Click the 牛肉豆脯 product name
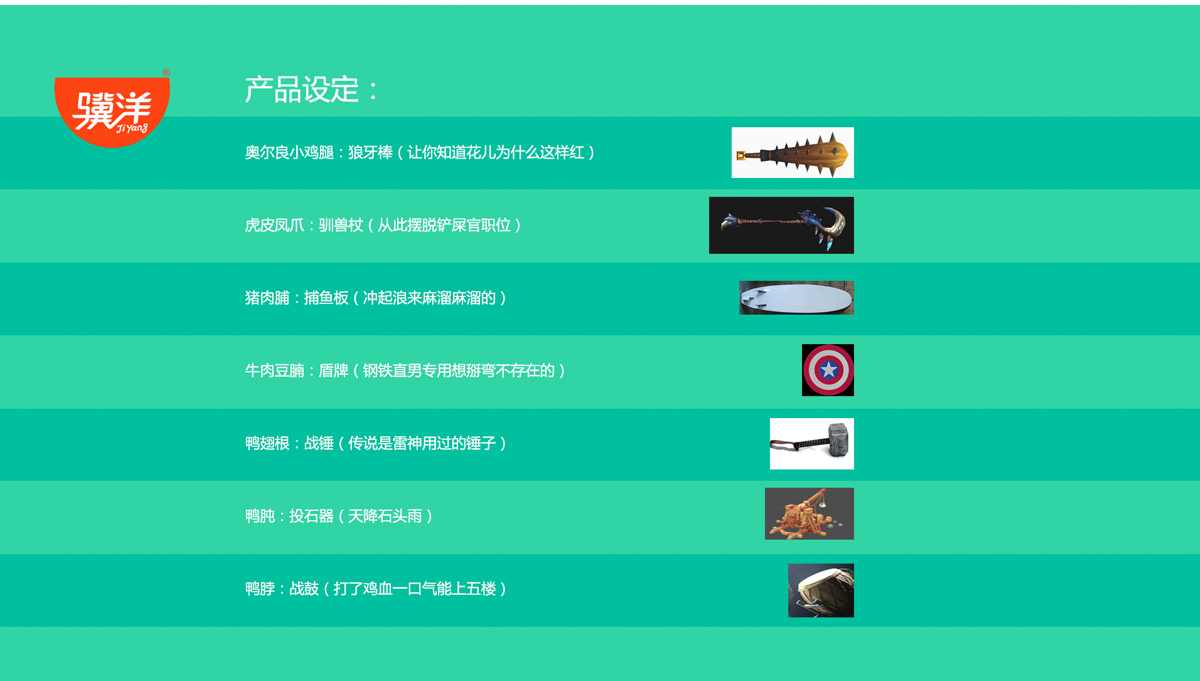 tap(273, 371)
